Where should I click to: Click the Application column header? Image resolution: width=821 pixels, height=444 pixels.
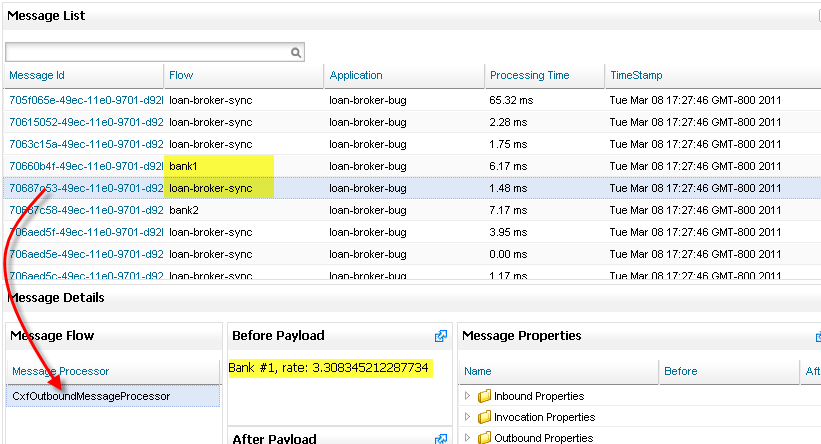click(355, 75)
